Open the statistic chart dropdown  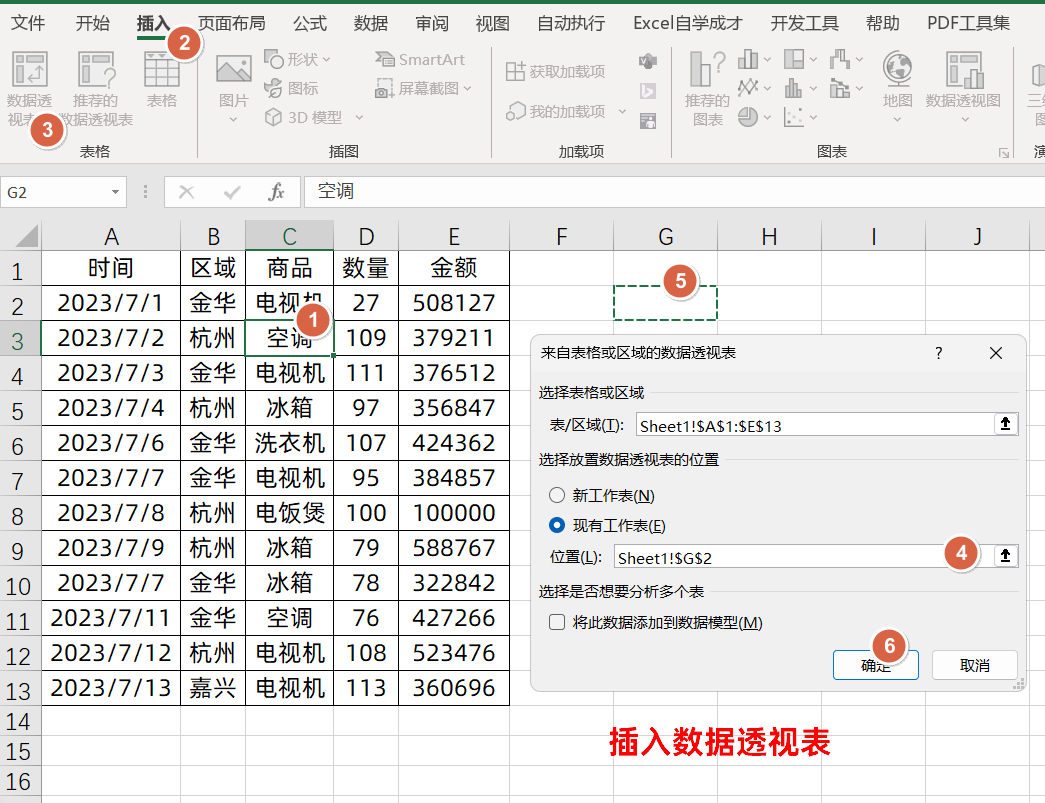[x=813, y=88]
